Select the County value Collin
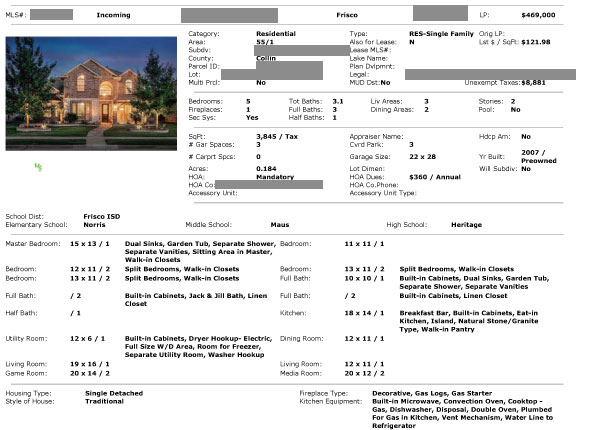600x430 pixels. [x=266, y=58]
